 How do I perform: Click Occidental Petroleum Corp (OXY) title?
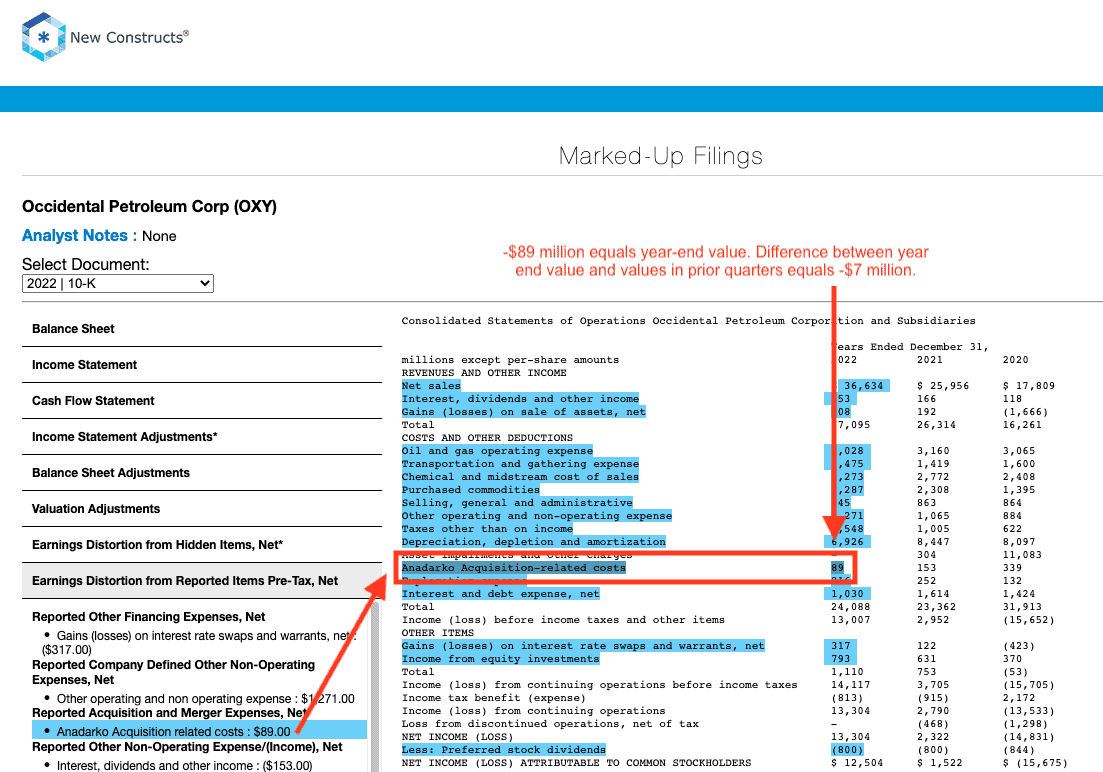coord(149,206)
